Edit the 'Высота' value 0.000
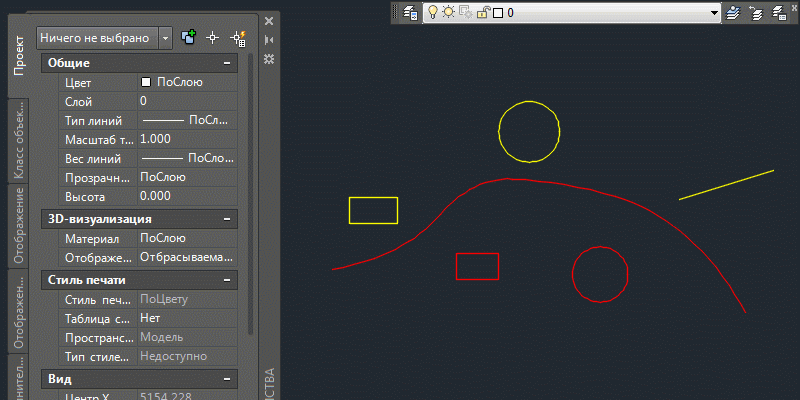The height and width of the screenshot is (400, 800). [x=187, y=196]
